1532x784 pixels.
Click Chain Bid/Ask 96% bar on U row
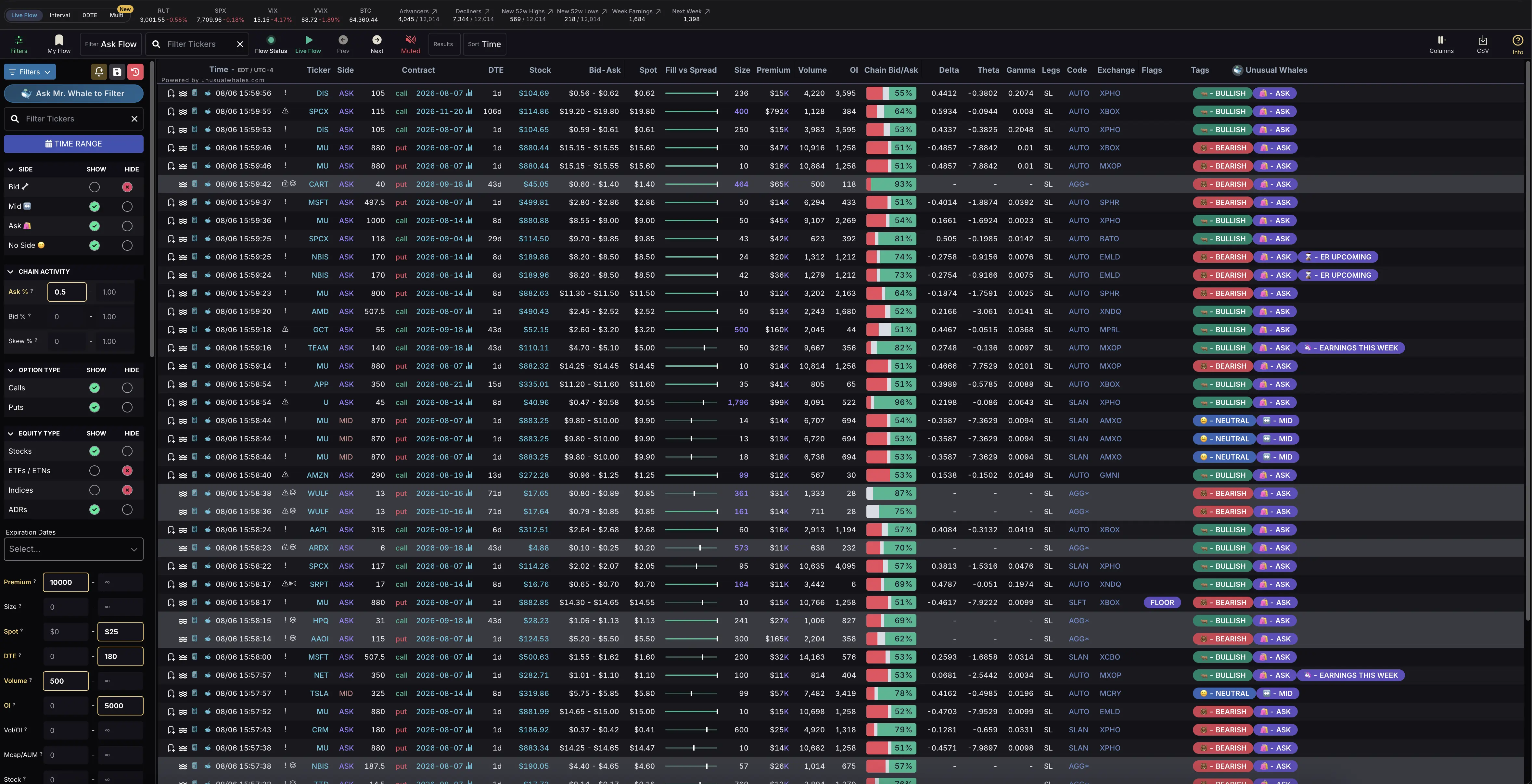(x=891, y=402)
